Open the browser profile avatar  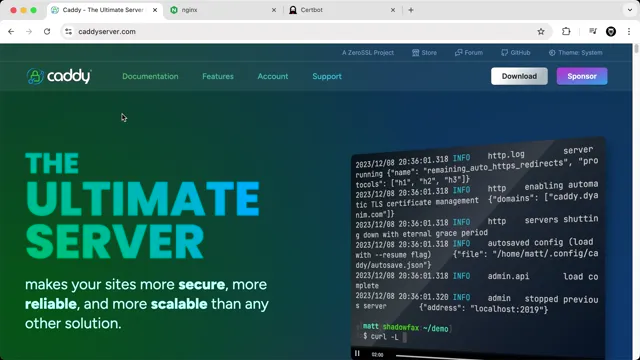[611, 31]
